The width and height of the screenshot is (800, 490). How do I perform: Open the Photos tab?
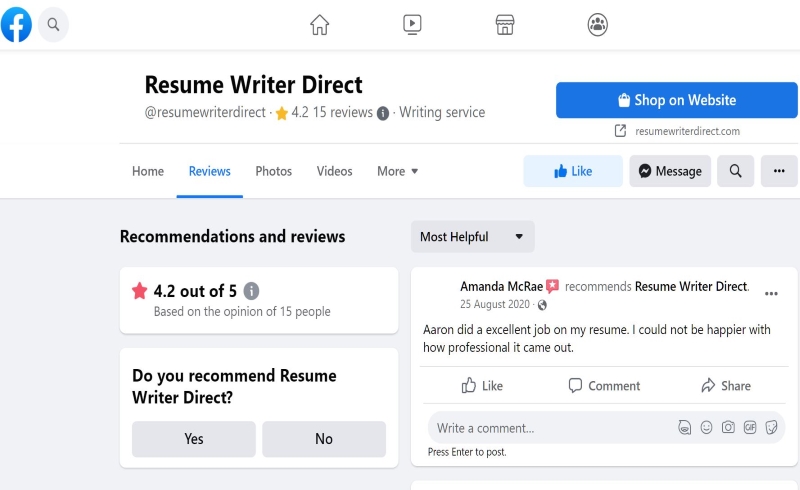(x=273, y=171)
